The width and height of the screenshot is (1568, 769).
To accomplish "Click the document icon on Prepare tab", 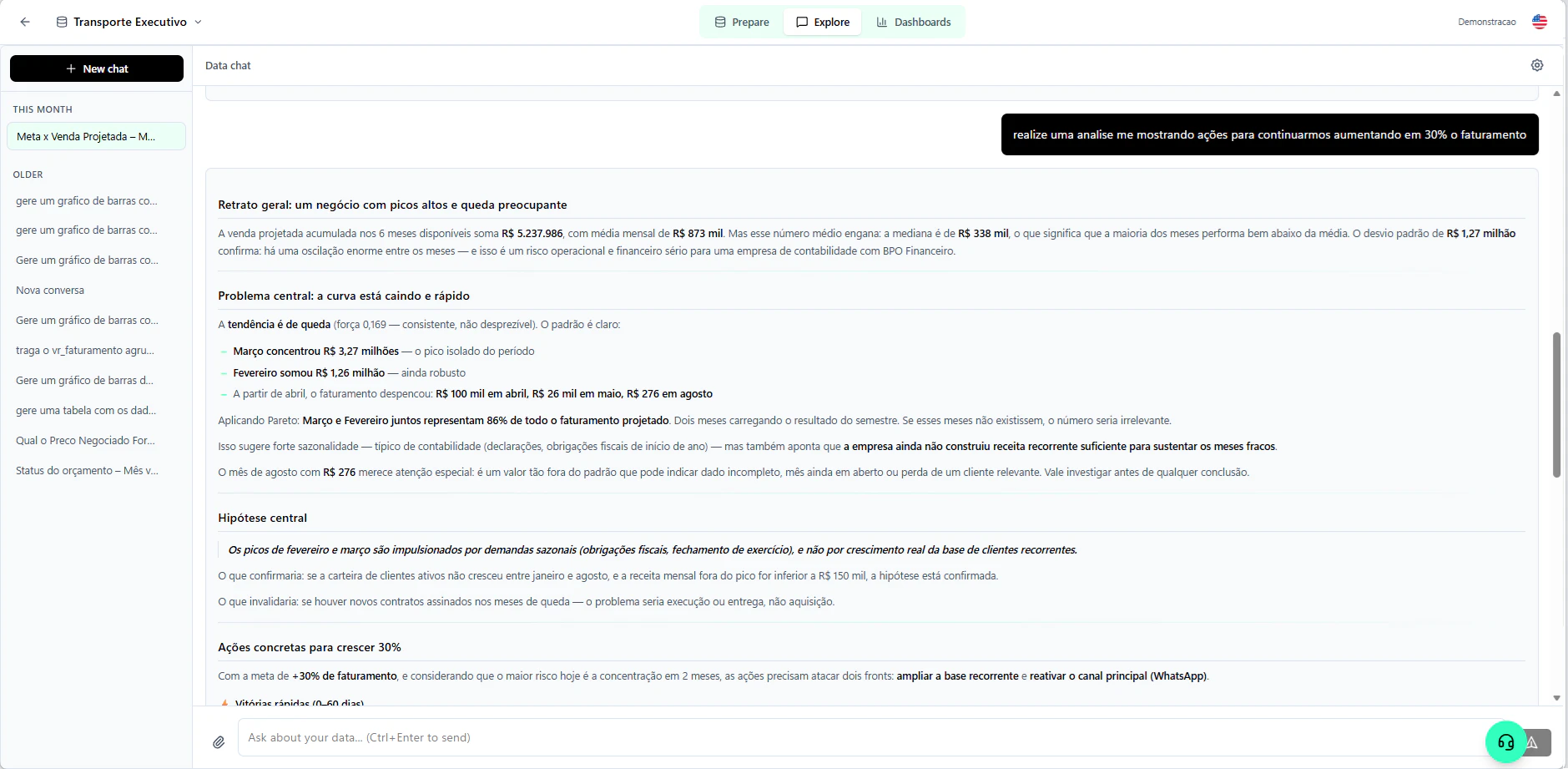I will [722, 22].
